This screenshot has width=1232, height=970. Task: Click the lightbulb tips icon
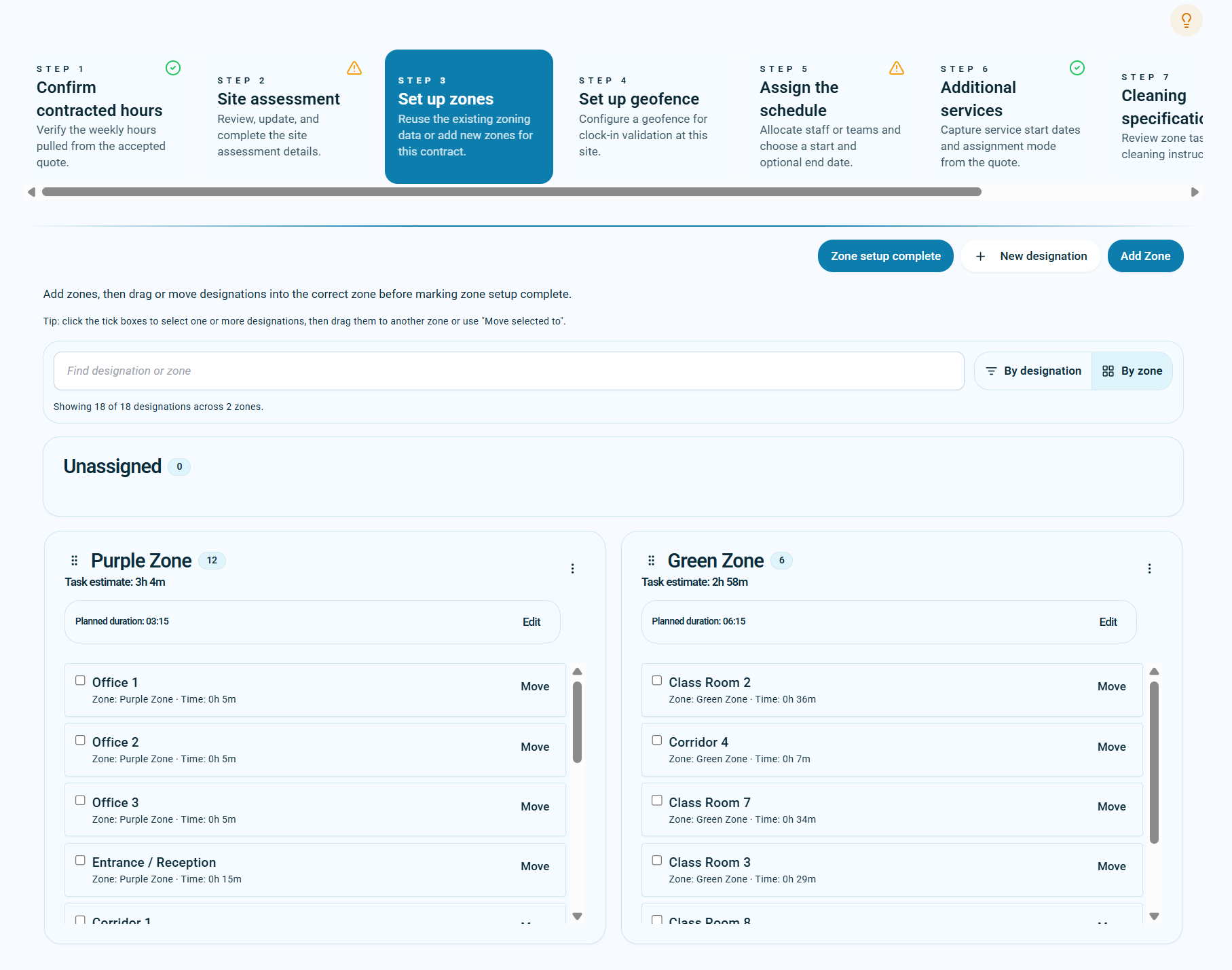(1186, 20)
